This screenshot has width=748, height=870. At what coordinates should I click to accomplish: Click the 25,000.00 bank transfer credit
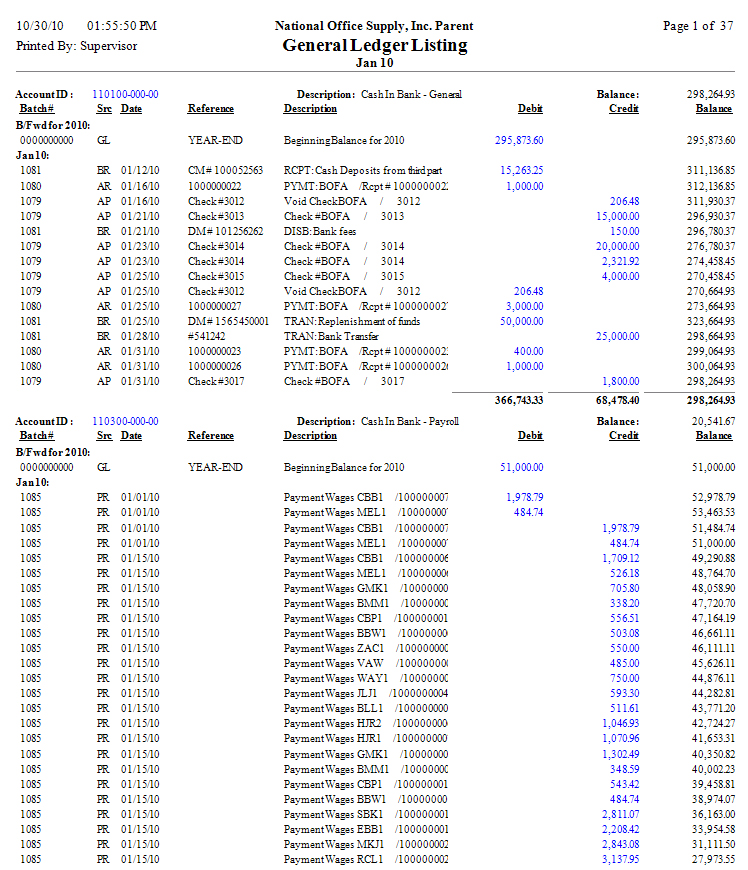tap(617, 336)
